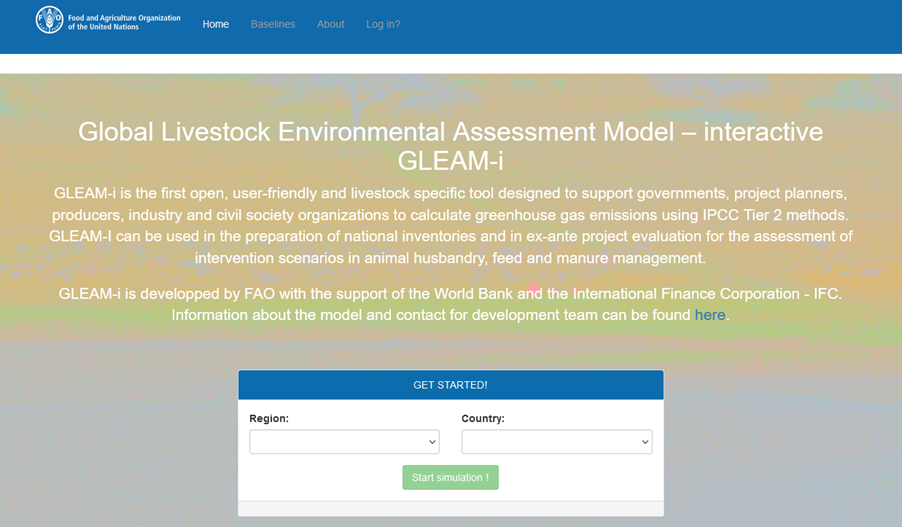Click the paragraph mentioning IPCC Tier 2 methods
This screenshot has width=902, height=527.
coord(450,225)
